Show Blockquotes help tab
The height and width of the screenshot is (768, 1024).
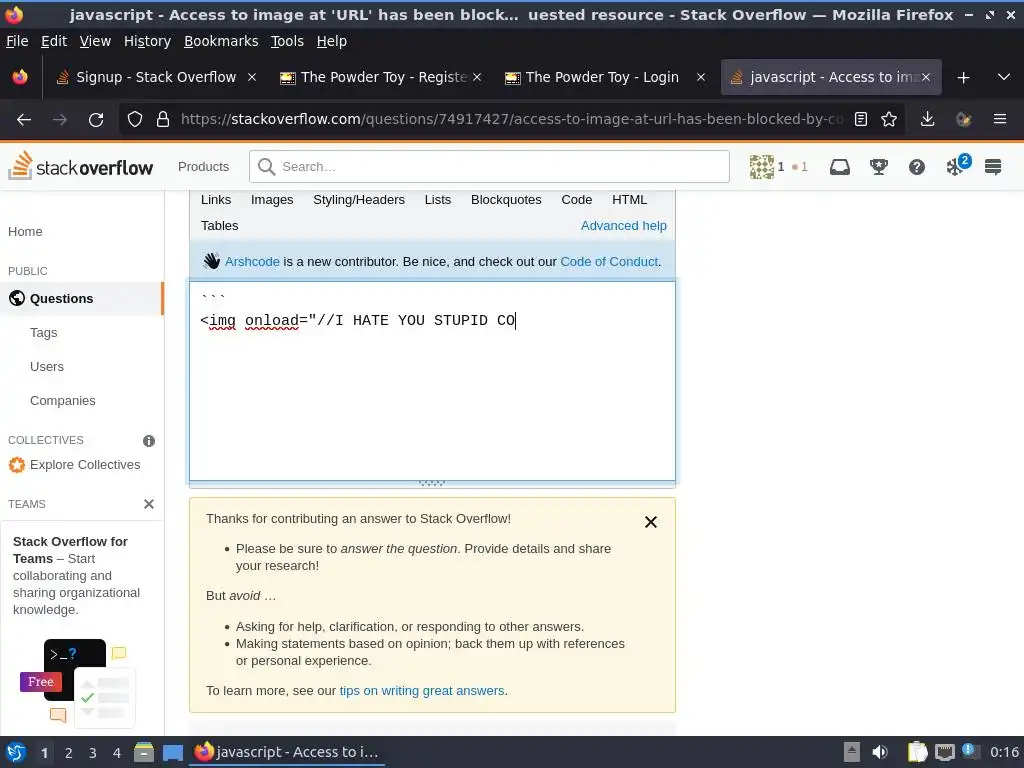[506, 200]
